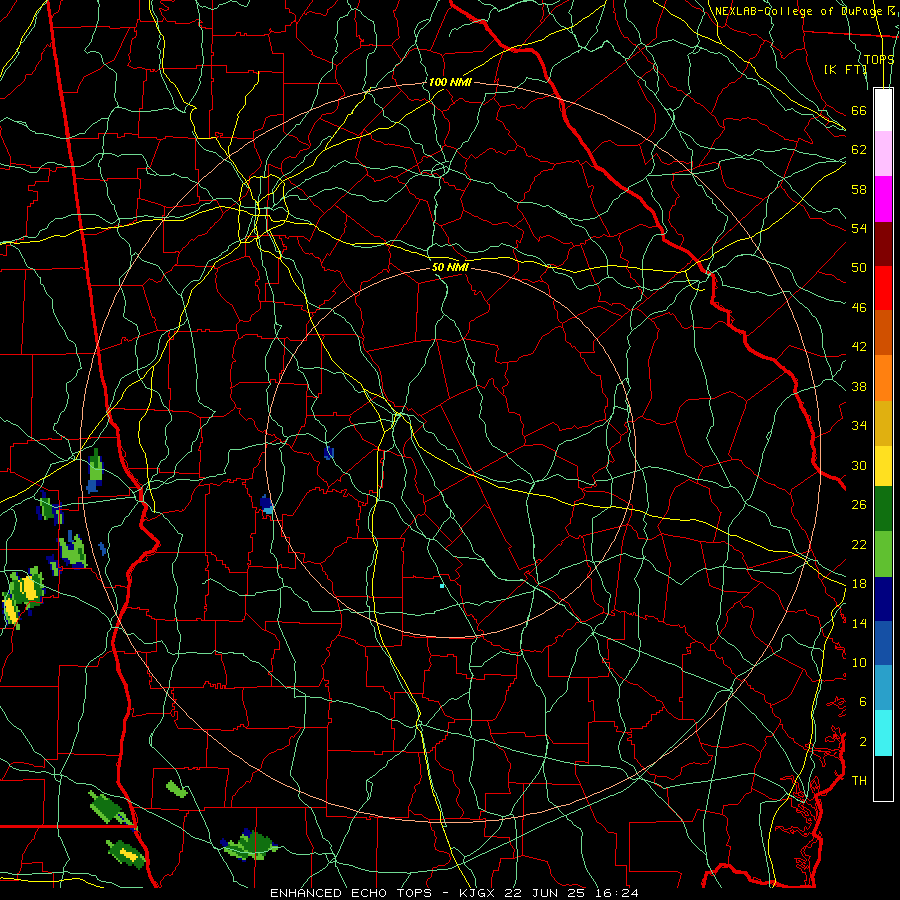Click the '[K FT]' units label
The width and height of the screenshot is (900, 900).
[x=845, y=69]
